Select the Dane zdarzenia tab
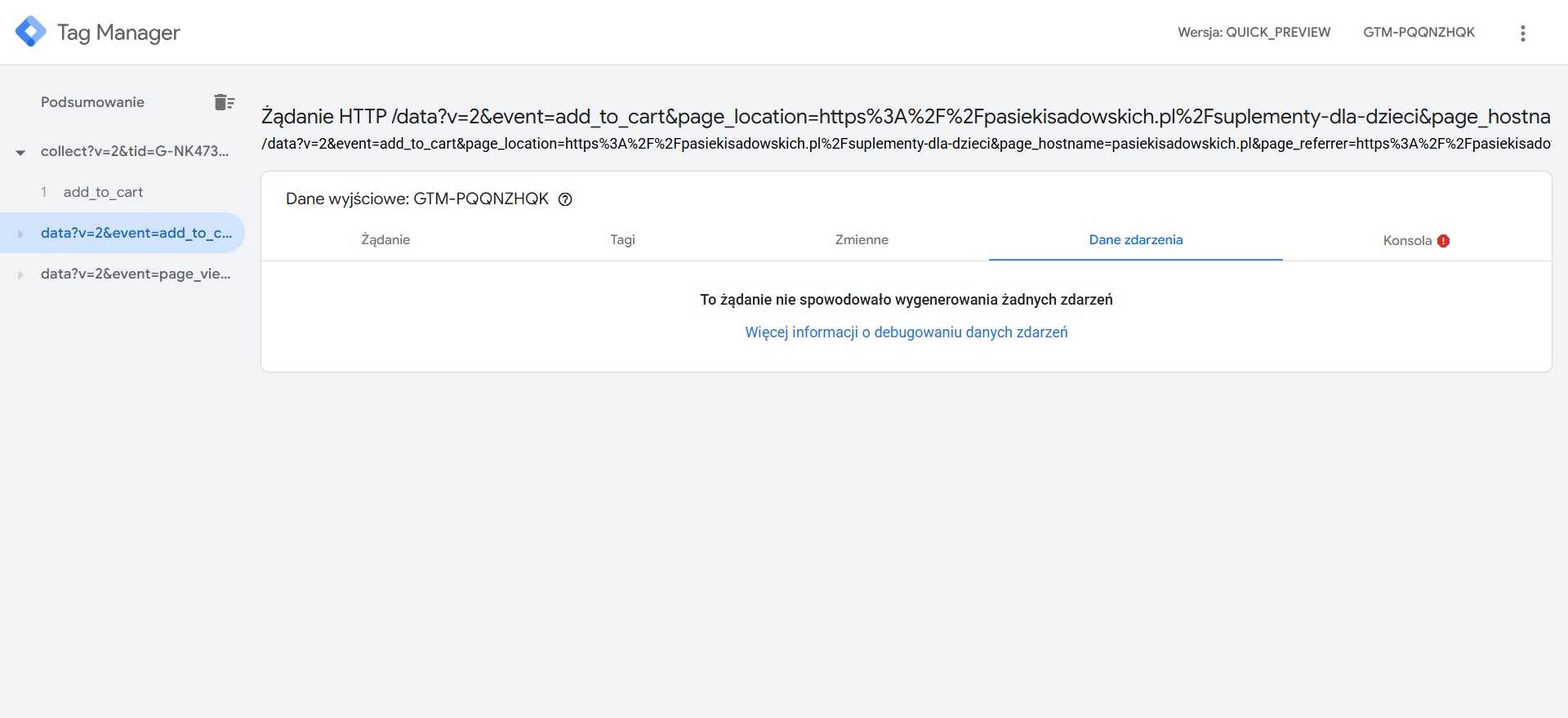Viewport: 1568px width, 718px height. pos(1135,239)
